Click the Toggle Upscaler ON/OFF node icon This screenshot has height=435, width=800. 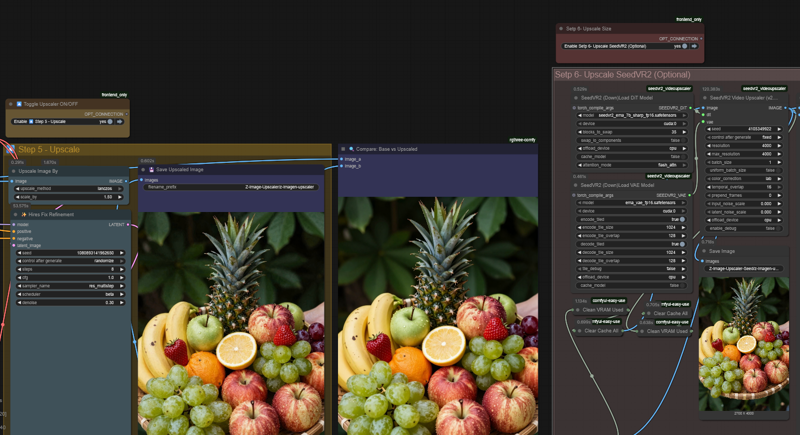[x=19, y=104]
